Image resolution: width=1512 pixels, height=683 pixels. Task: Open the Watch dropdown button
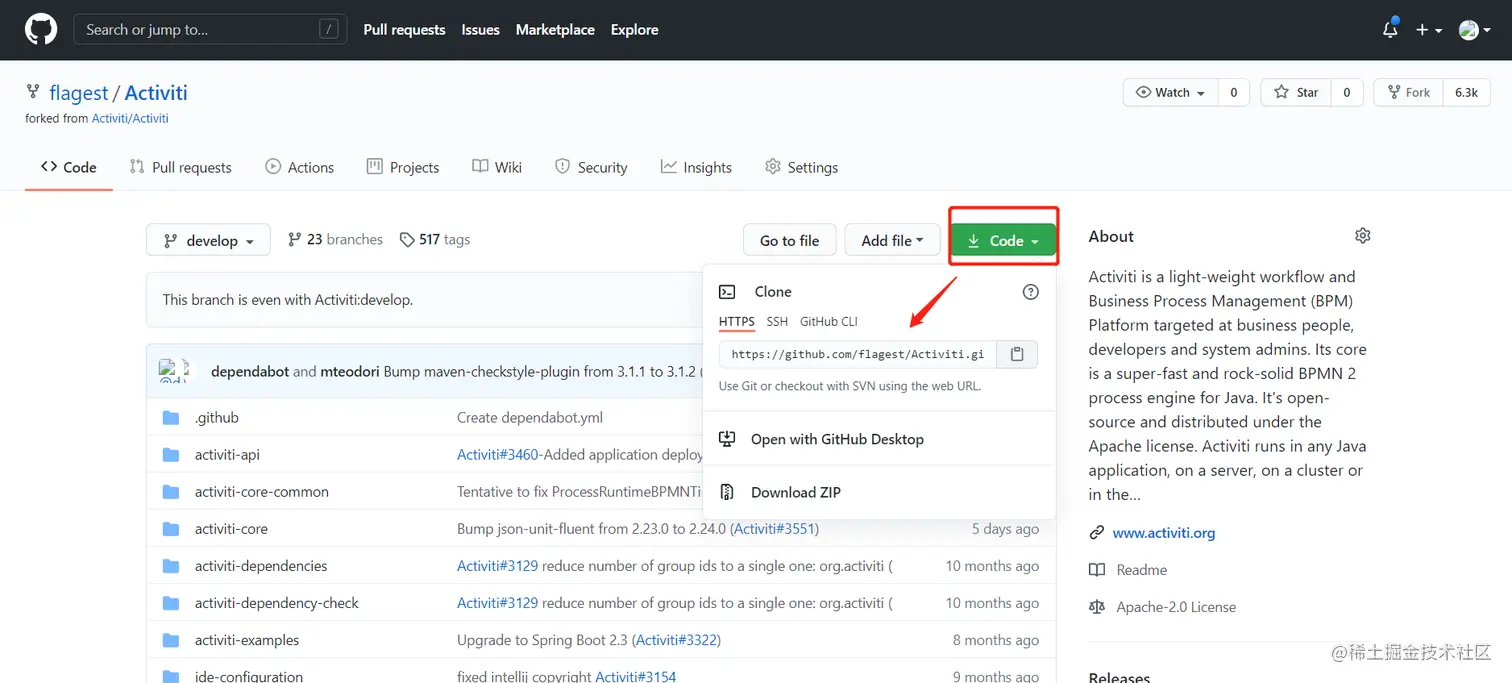1171,92
